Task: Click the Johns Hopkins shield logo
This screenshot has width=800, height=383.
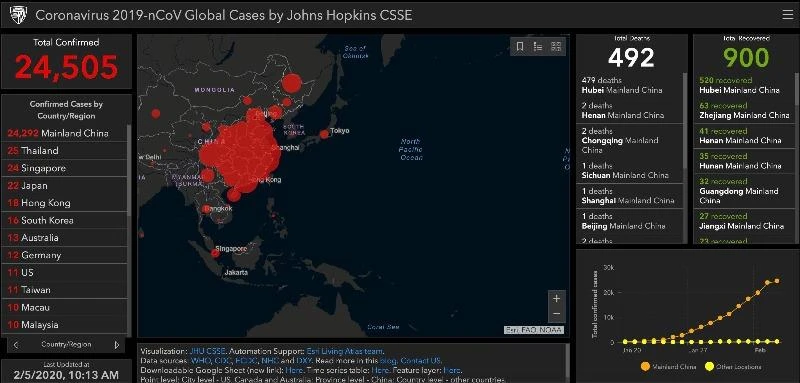Action: [18, 15]
